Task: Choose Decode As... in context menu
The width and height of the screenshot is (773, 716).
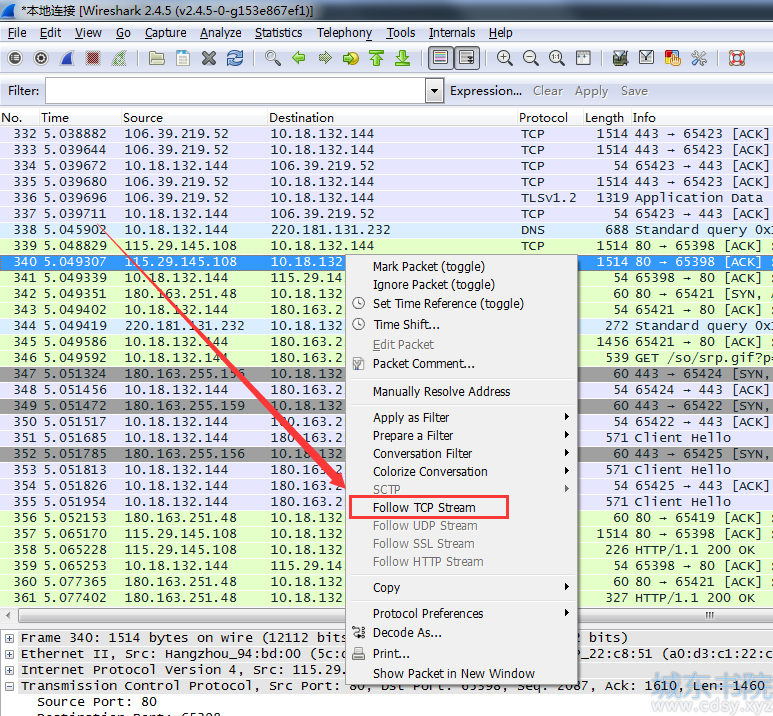Action: (407, 633)
